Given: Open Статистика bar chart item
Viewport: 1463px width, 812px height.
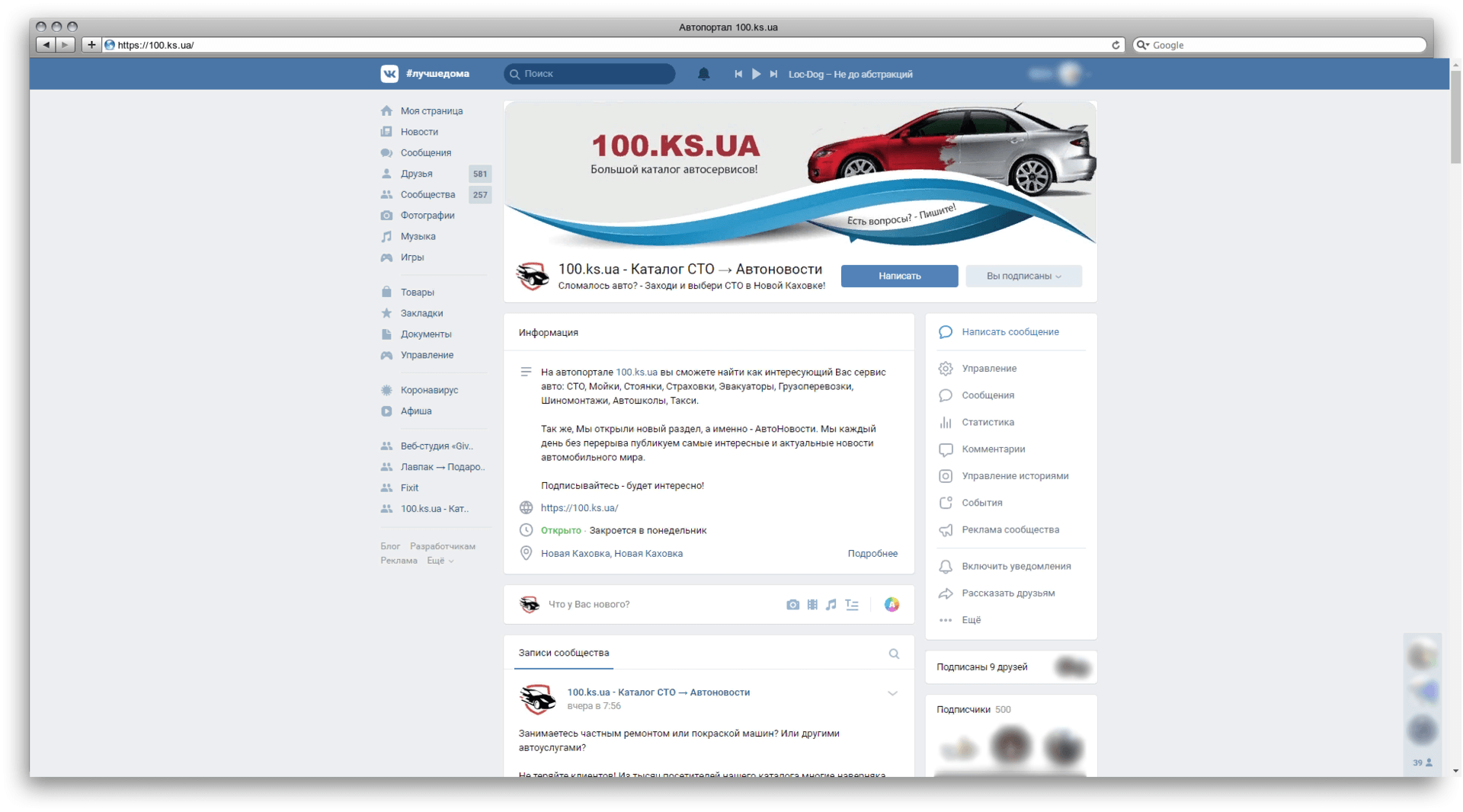Looking at the screenshot, I should click(988, 422).
